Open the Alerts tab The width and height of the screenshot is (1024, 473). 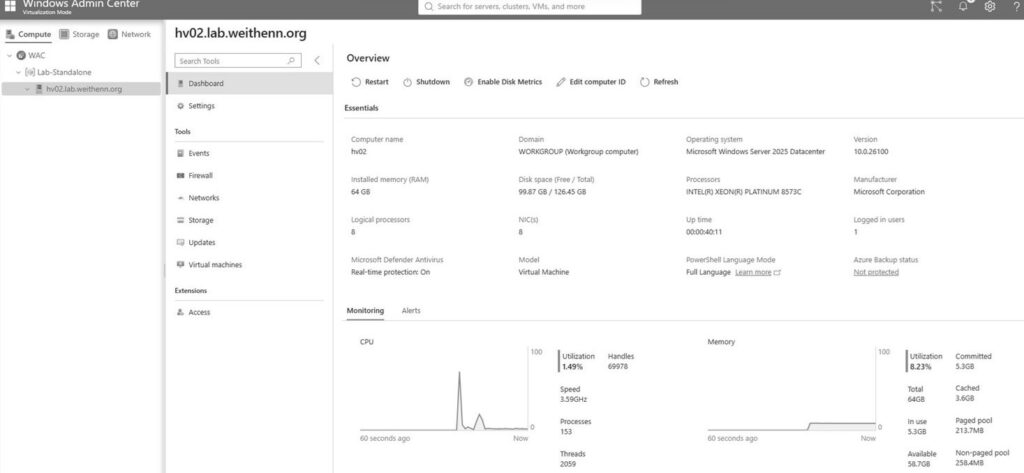[x=411, y=311]
